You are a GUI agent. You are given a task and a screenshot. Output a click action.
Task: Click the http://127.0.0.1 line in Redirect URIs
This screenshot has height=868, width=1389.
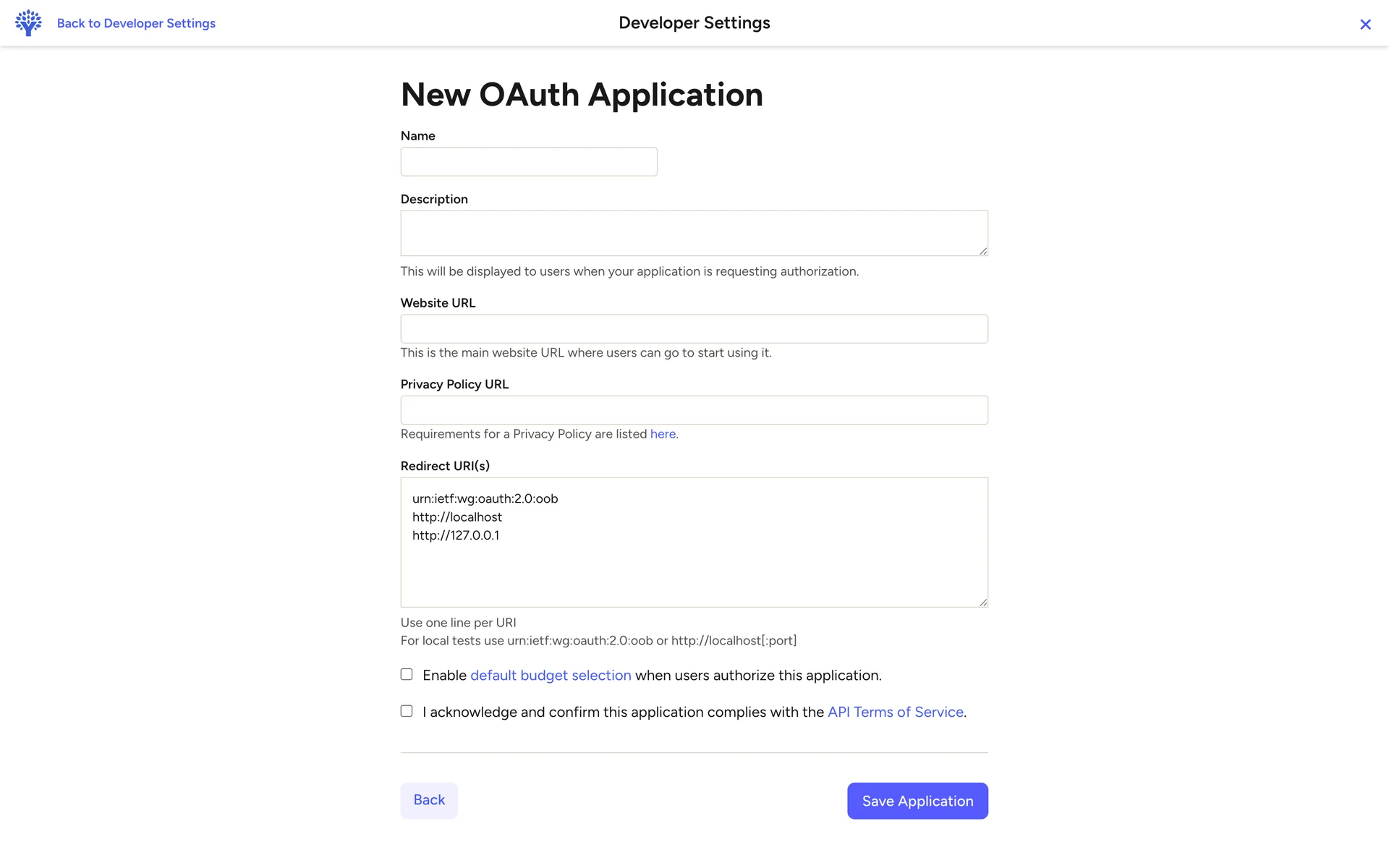[456, 536]
